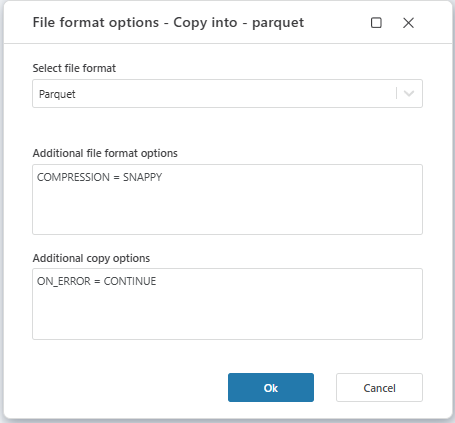455x423 pixels.
Task: Expand the file format chevron arrow
Action: [409, 93]
